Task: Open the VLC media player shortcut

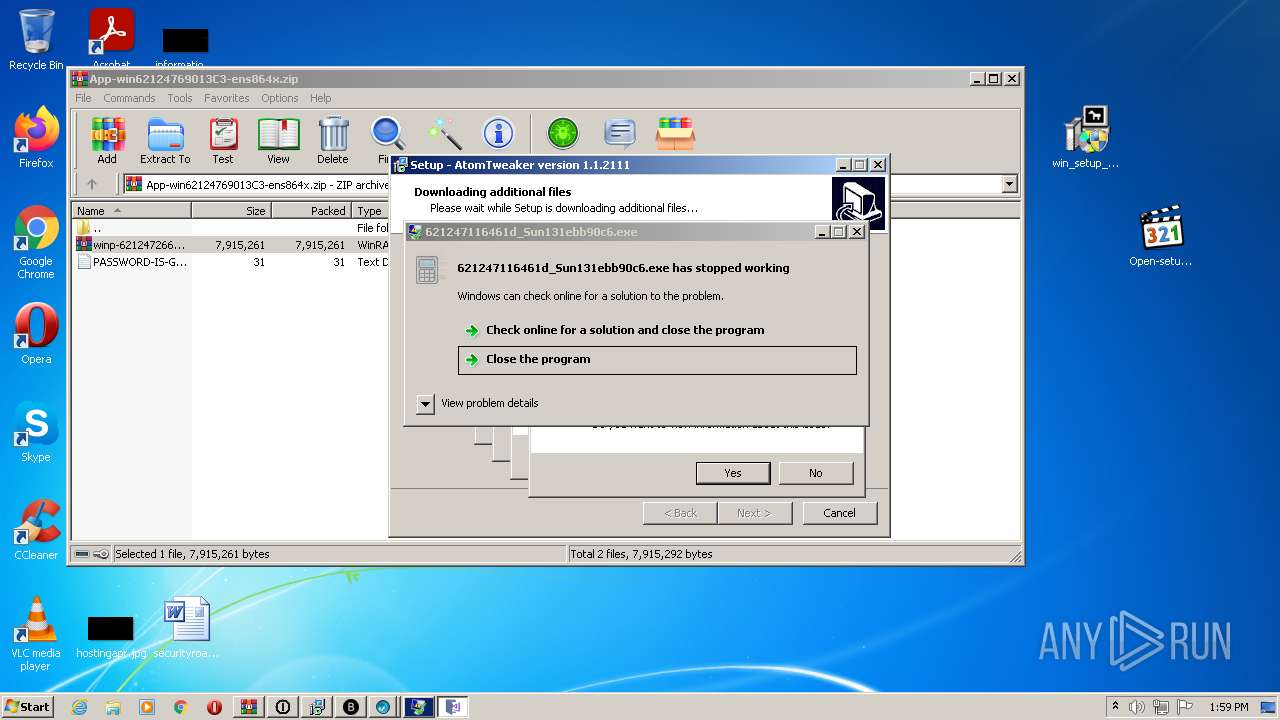Action: (x=36, y=634)
